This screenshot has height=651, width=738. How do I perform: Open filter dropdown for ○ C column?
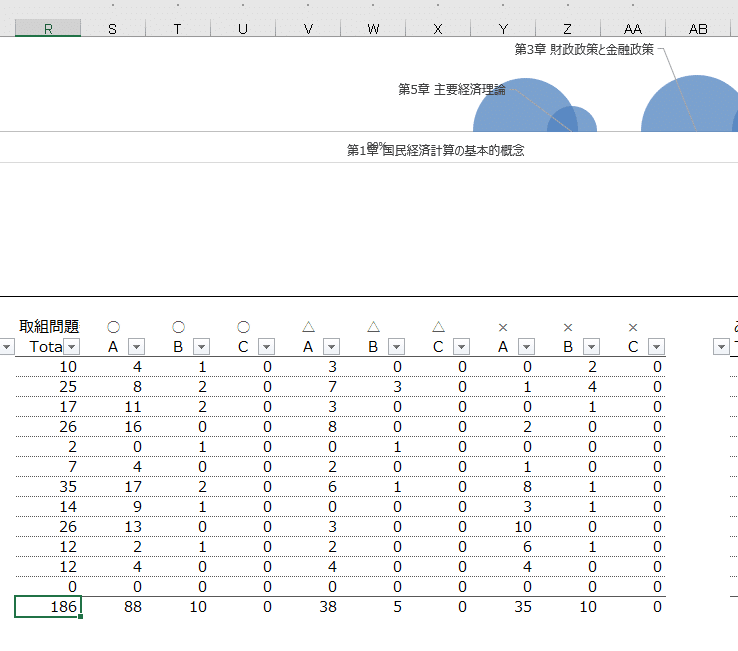[266, 347]
